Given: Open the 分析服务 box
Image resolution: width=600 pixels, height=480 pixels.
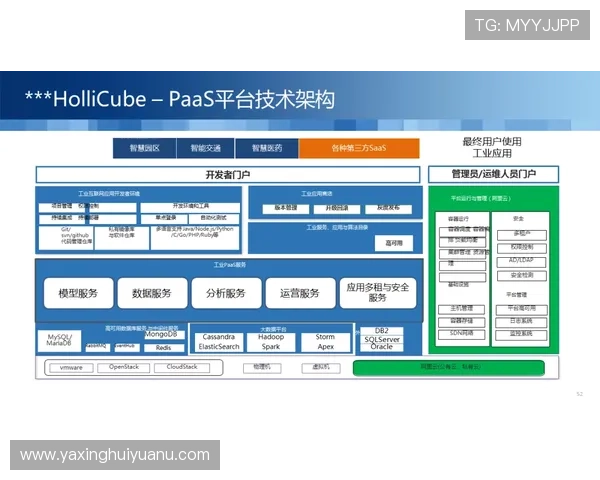Looking at the screenshot, I should [x=225, y=293].
